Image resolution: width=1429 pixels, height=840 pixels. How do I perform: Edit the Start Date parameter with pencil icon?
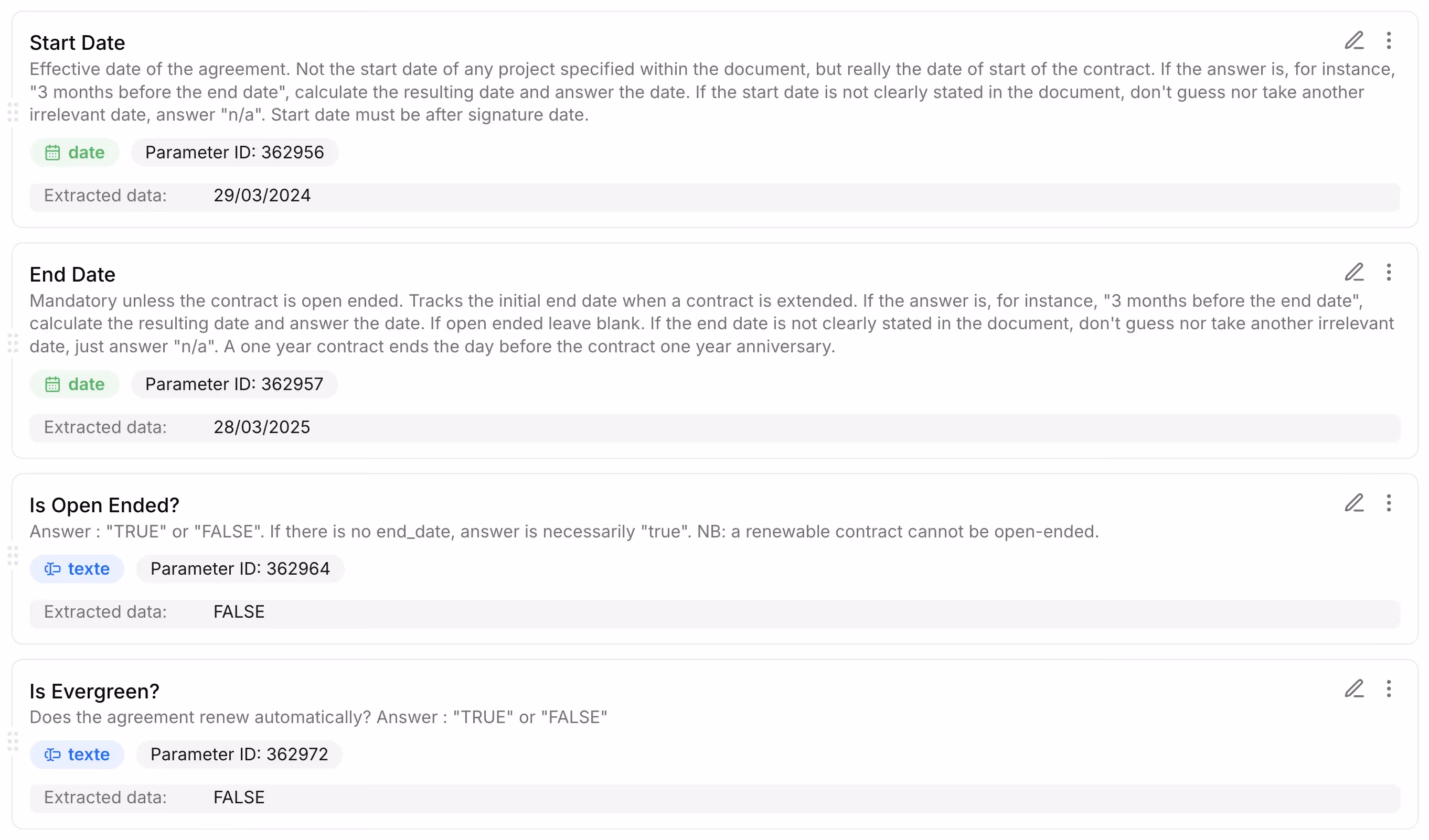[x=1354, y=41]
